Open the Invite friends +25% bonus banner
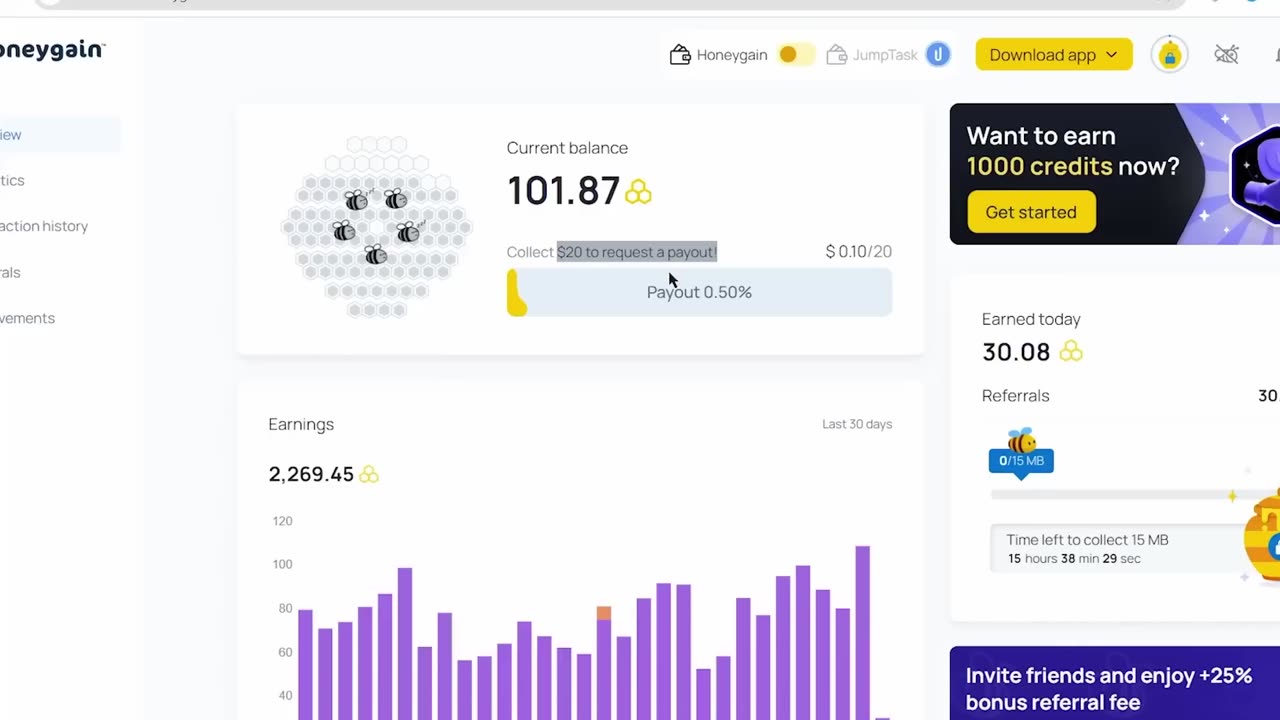Screen dimensions: 1280x720 pyautogui.click(x=1115, y=683)
